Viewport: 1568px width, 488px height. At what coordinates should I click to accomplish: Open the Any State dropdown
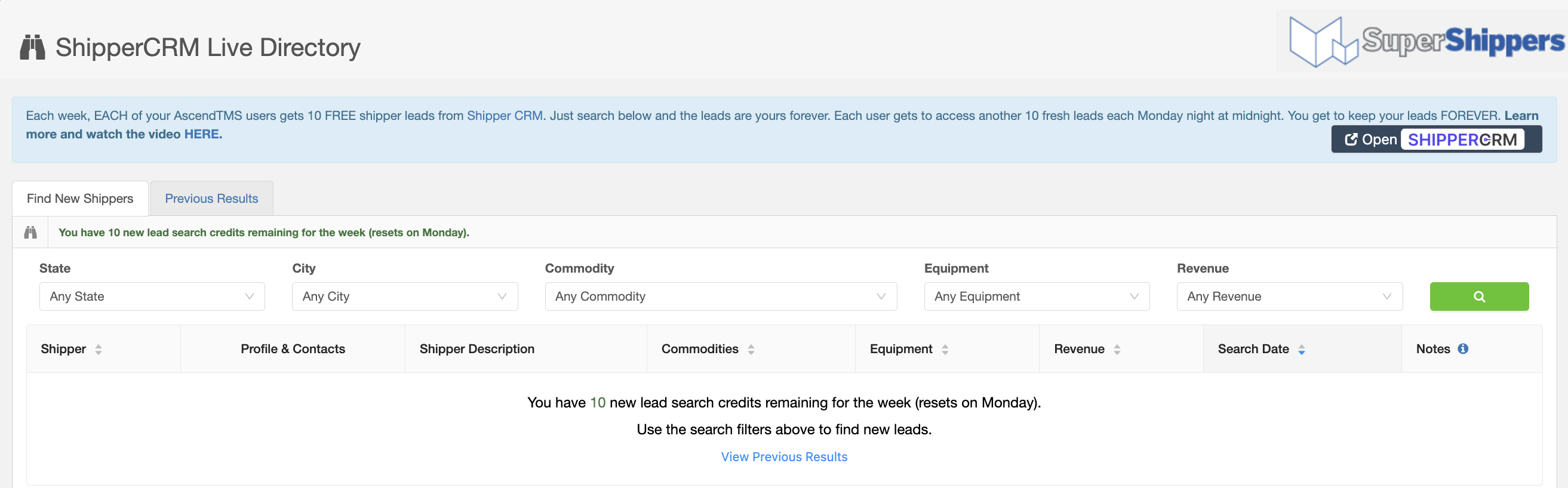[152, 296]
